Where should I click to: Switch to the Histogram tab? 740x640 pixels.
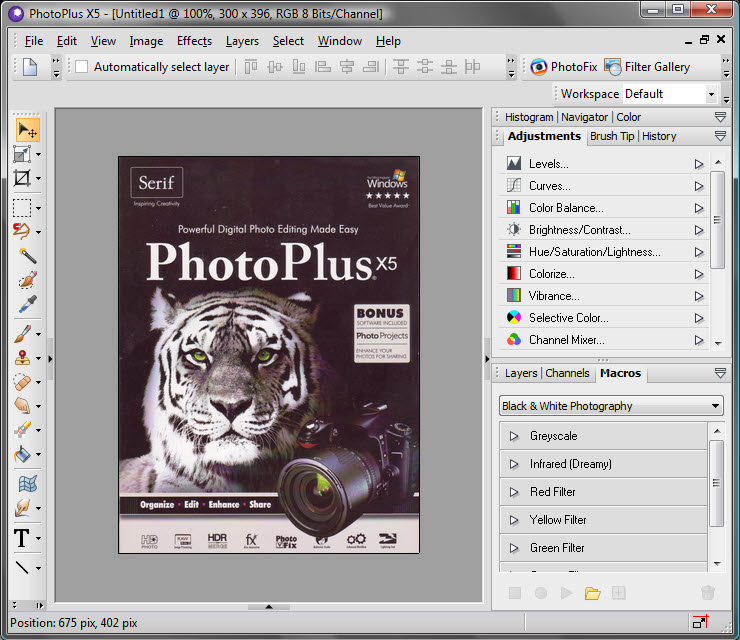click(529, 117)
